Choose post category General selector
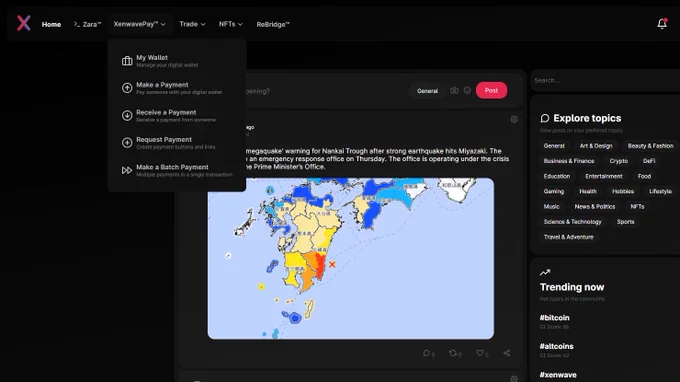680x382 pixels. click(x=427, y=91)
